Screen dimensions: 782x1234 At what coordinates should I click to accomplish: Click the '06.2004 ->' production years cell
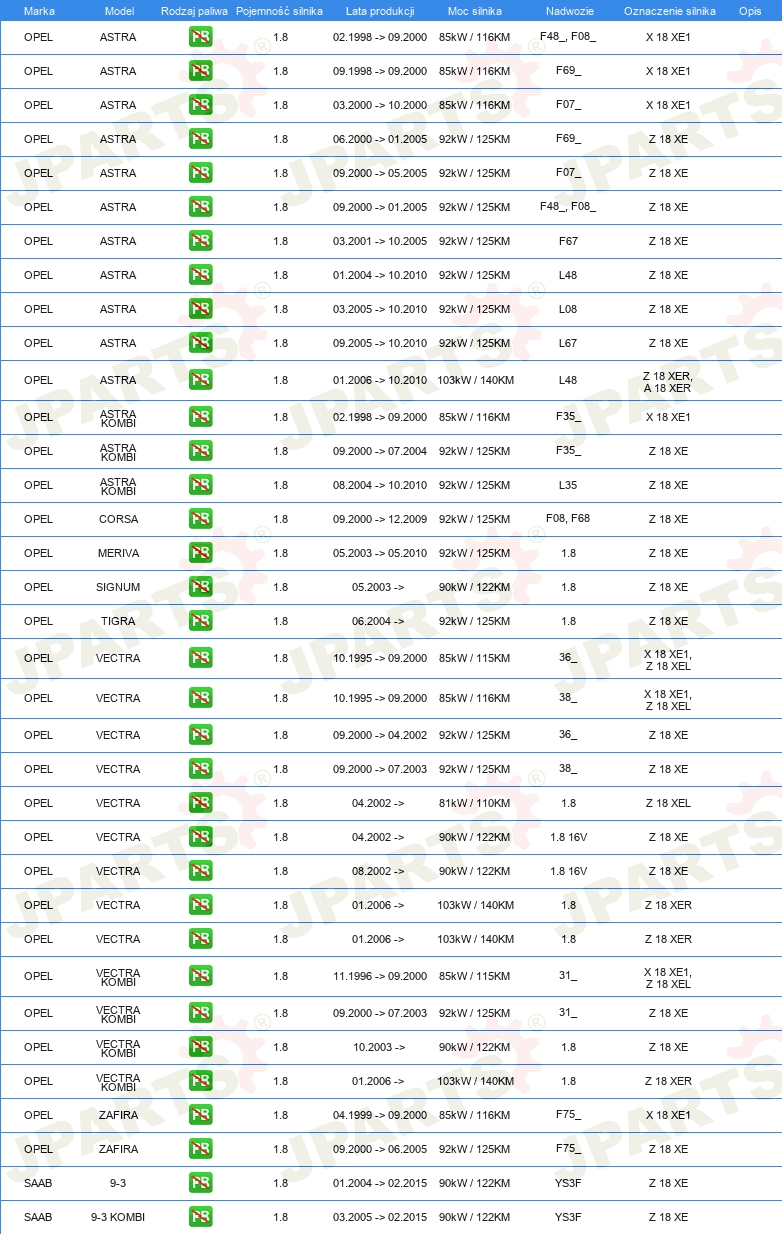378,621
